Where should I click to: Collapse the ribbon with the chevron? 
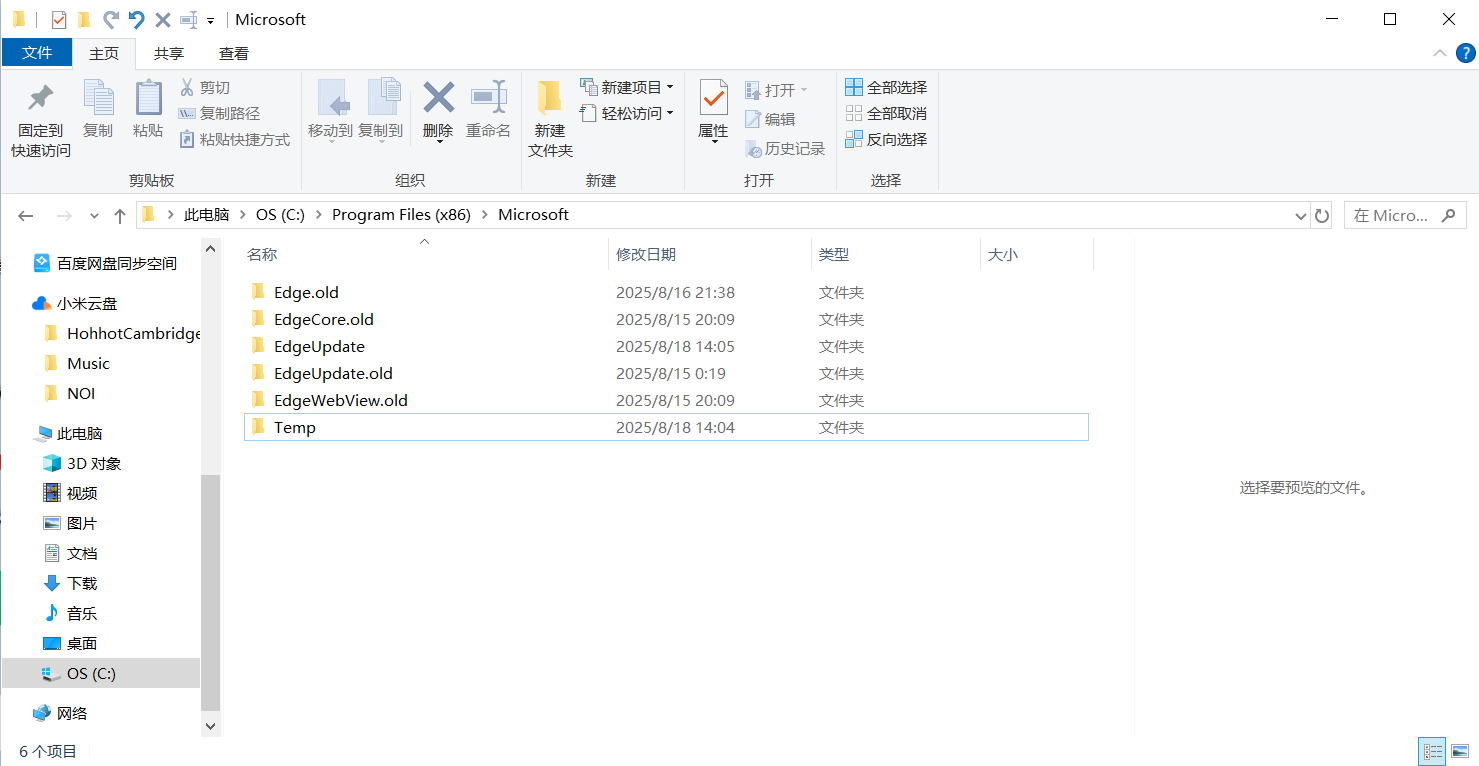(x=1439, y=53)
